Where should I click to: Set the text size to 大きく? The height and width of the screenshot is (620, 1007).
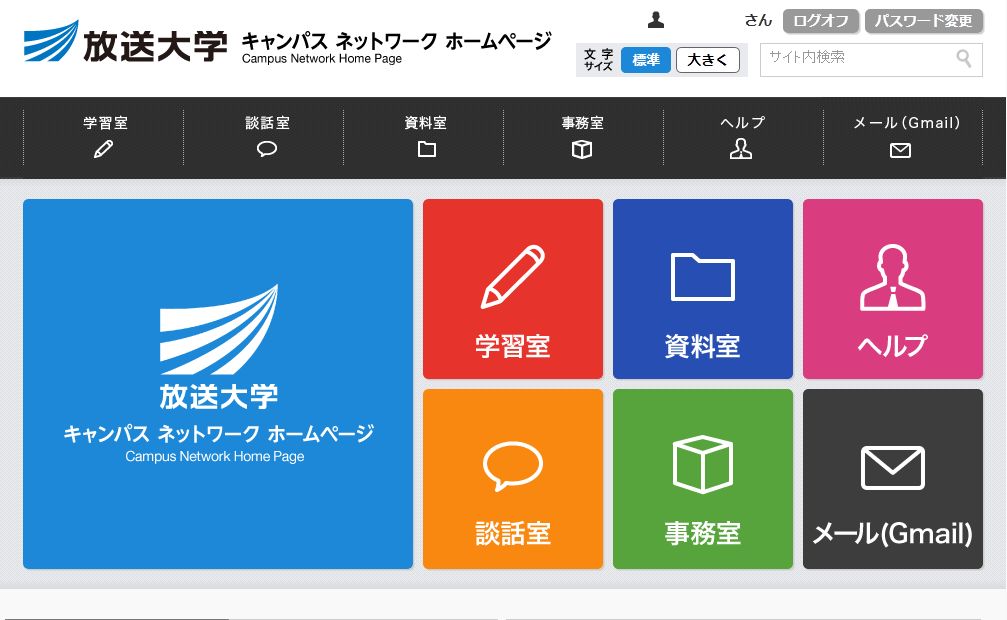pos(708,60)
